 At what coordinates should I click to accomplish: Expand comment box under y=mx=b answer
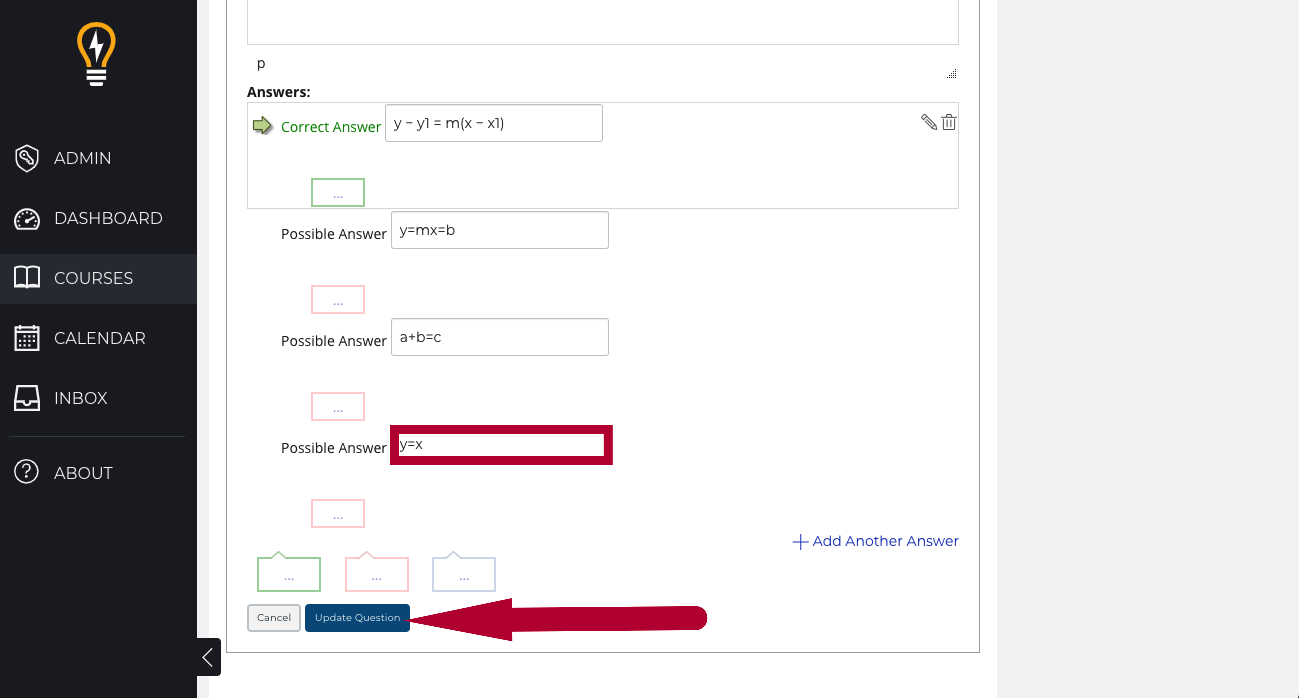click(338, 300)
